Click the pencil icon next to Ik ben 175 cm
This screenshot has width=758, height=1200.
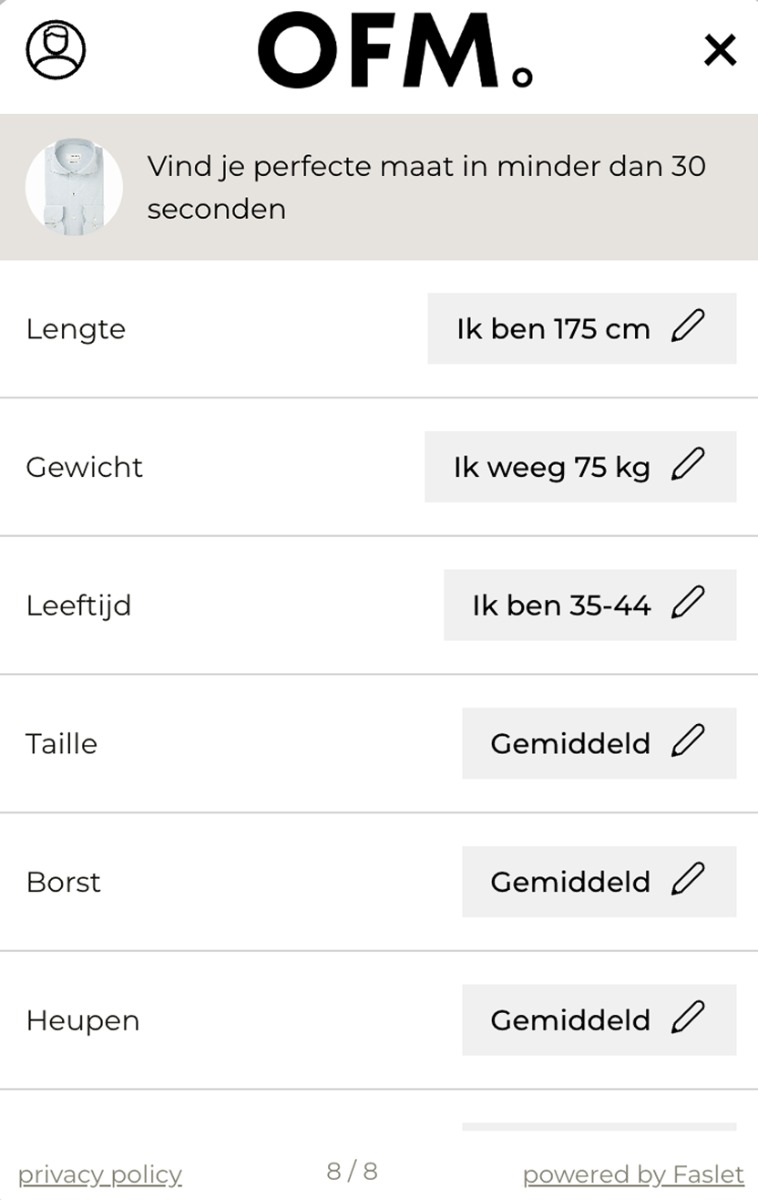[688, 326]
